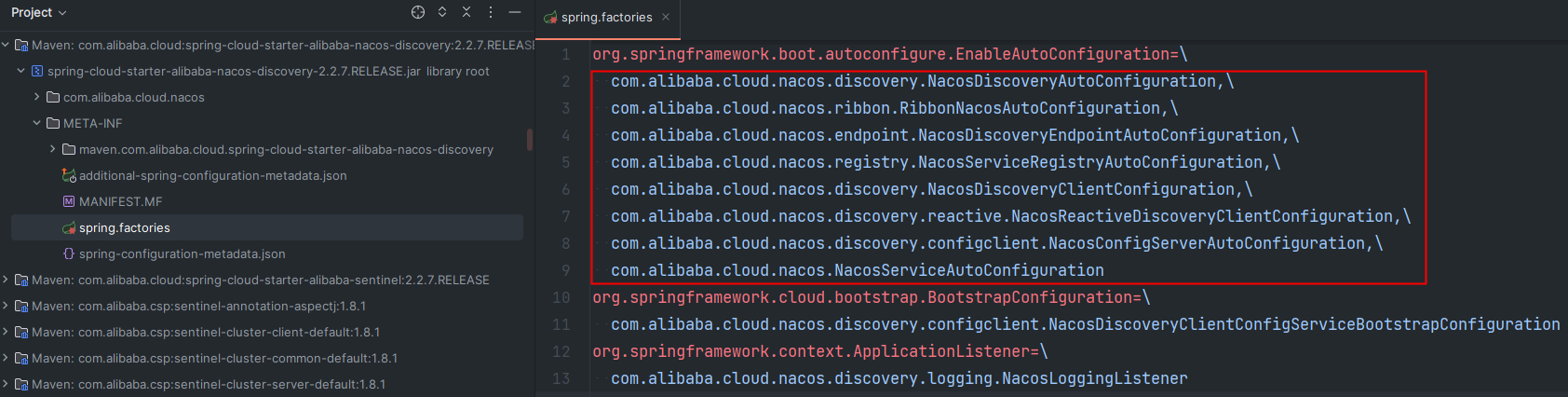This screenshot has height=397, width=1568.
Task: Click the jar library root icon
Action: click(x=37, y=71)
